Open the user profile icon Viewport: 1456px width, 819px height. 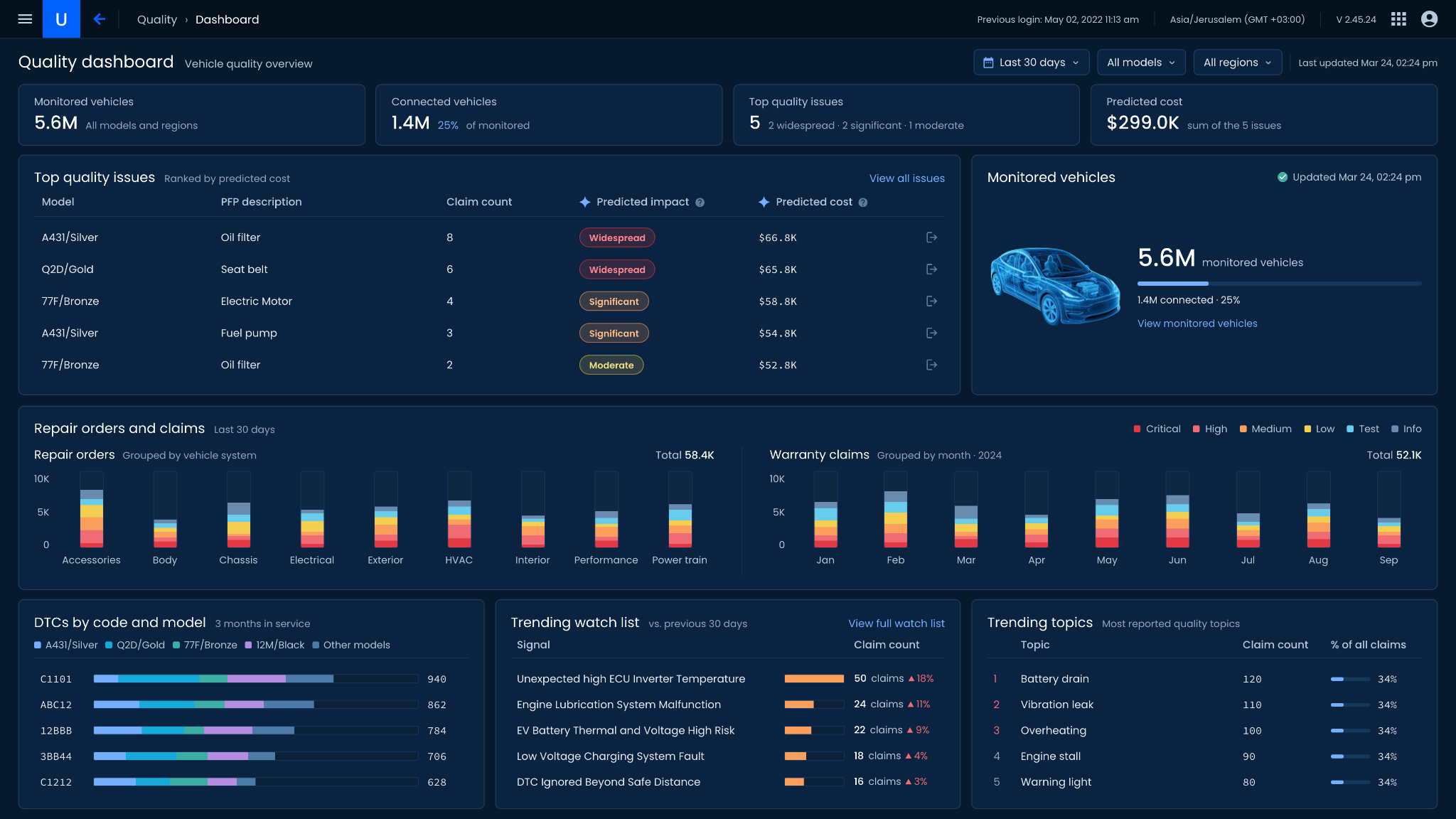tap(1429, 19)
